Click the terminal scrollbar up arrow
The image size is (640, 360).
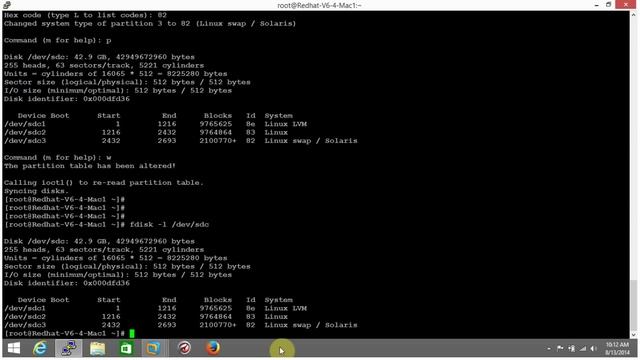[x=634, y=15]
